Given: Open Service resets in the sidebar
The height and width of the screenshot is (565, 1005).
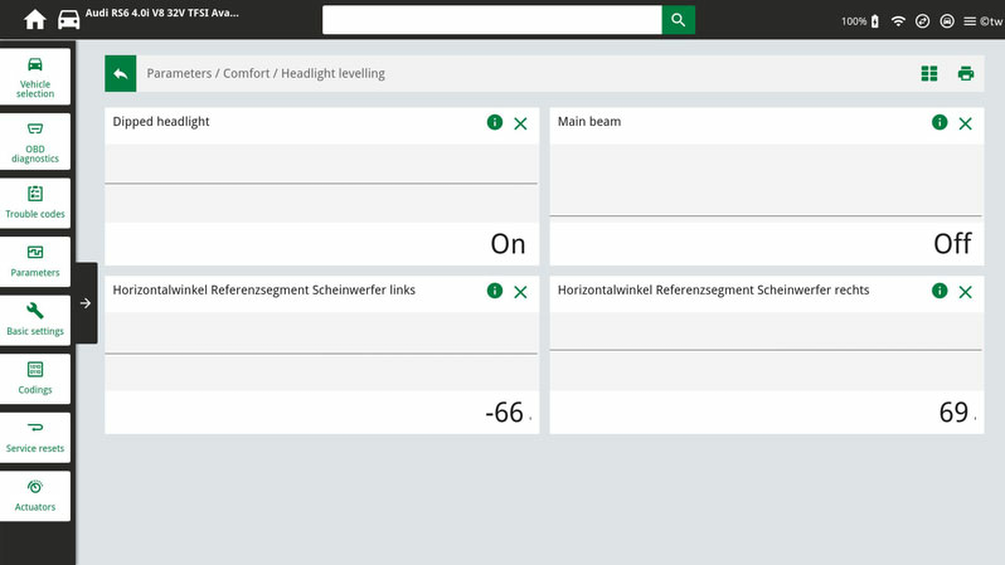Looking at the screenshot, I should 35,437.
